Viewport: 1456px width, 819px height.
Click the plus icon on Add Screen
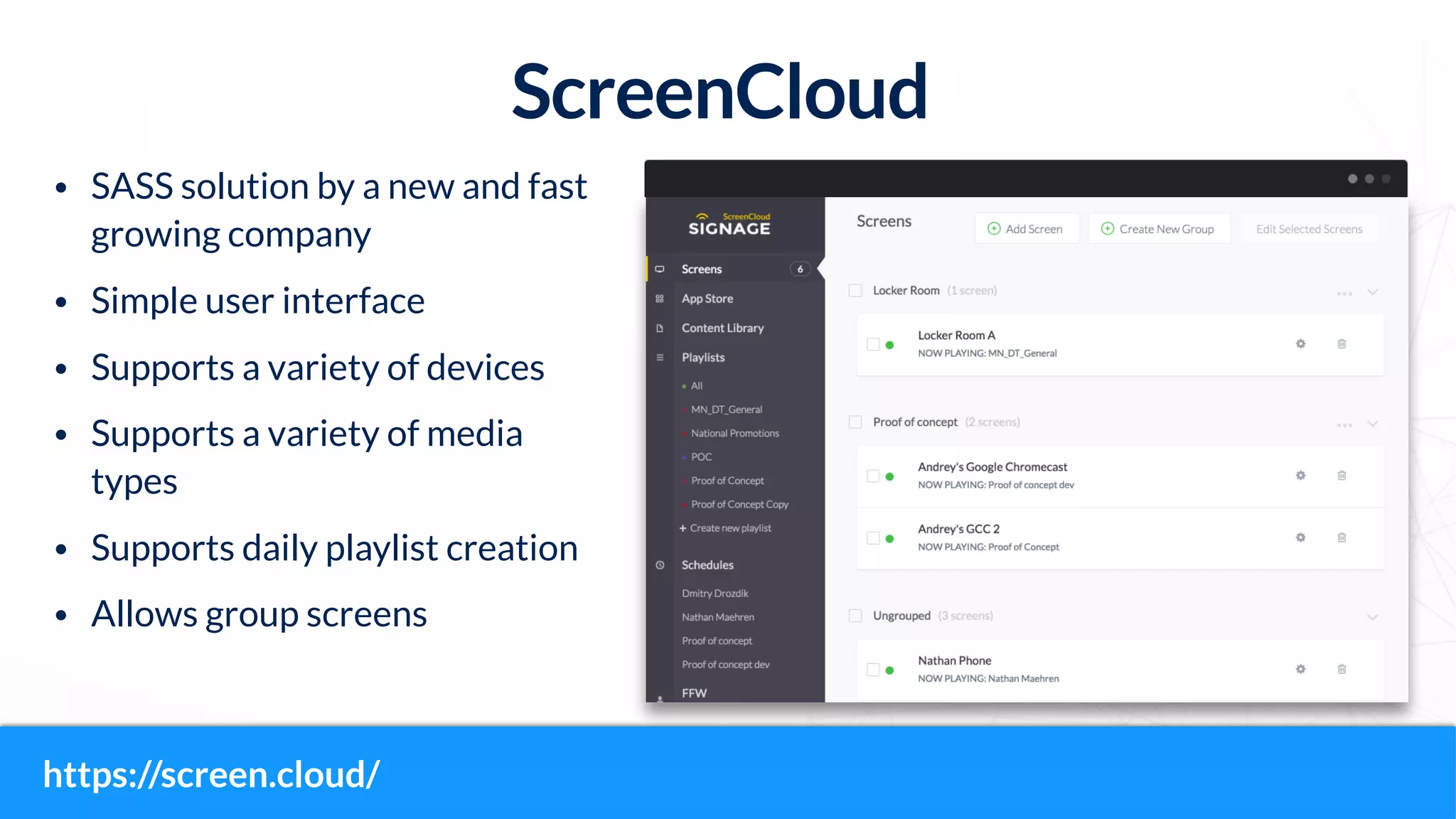[994, 228]
